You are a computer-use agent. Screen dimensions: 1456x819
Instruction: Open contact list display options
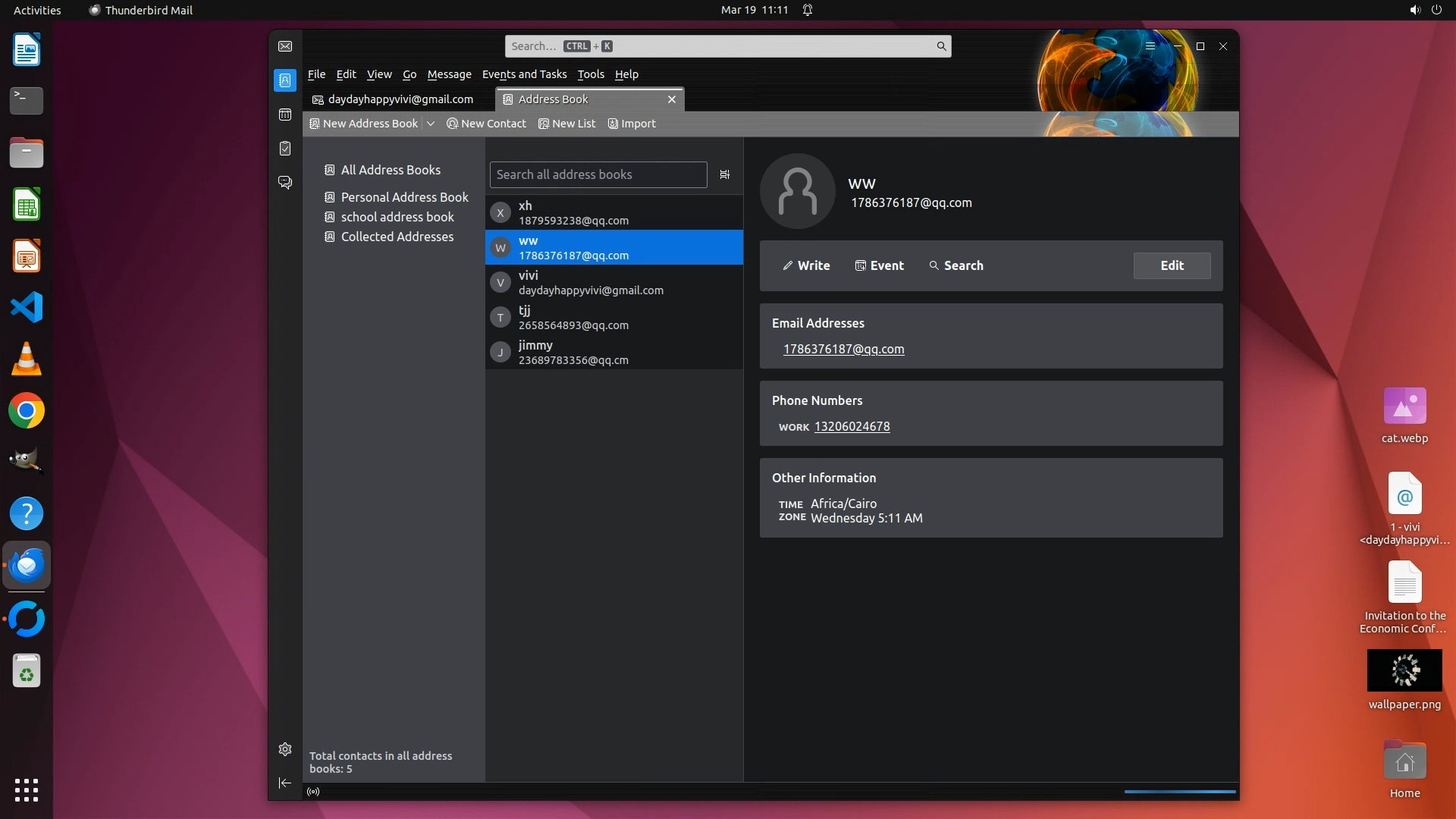(x=724, y=174)
